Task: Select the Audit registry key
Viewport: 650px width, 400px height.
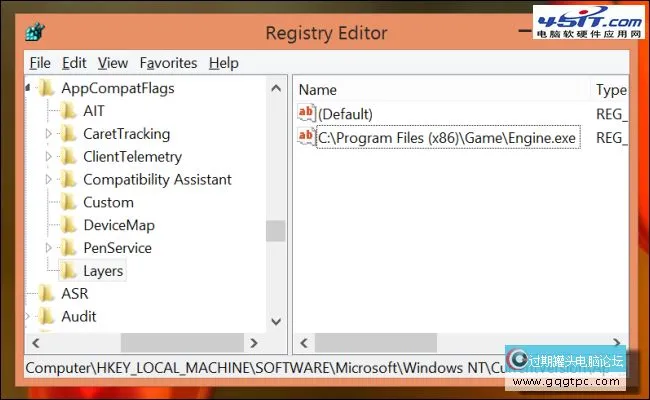Action: coord(78,317)
